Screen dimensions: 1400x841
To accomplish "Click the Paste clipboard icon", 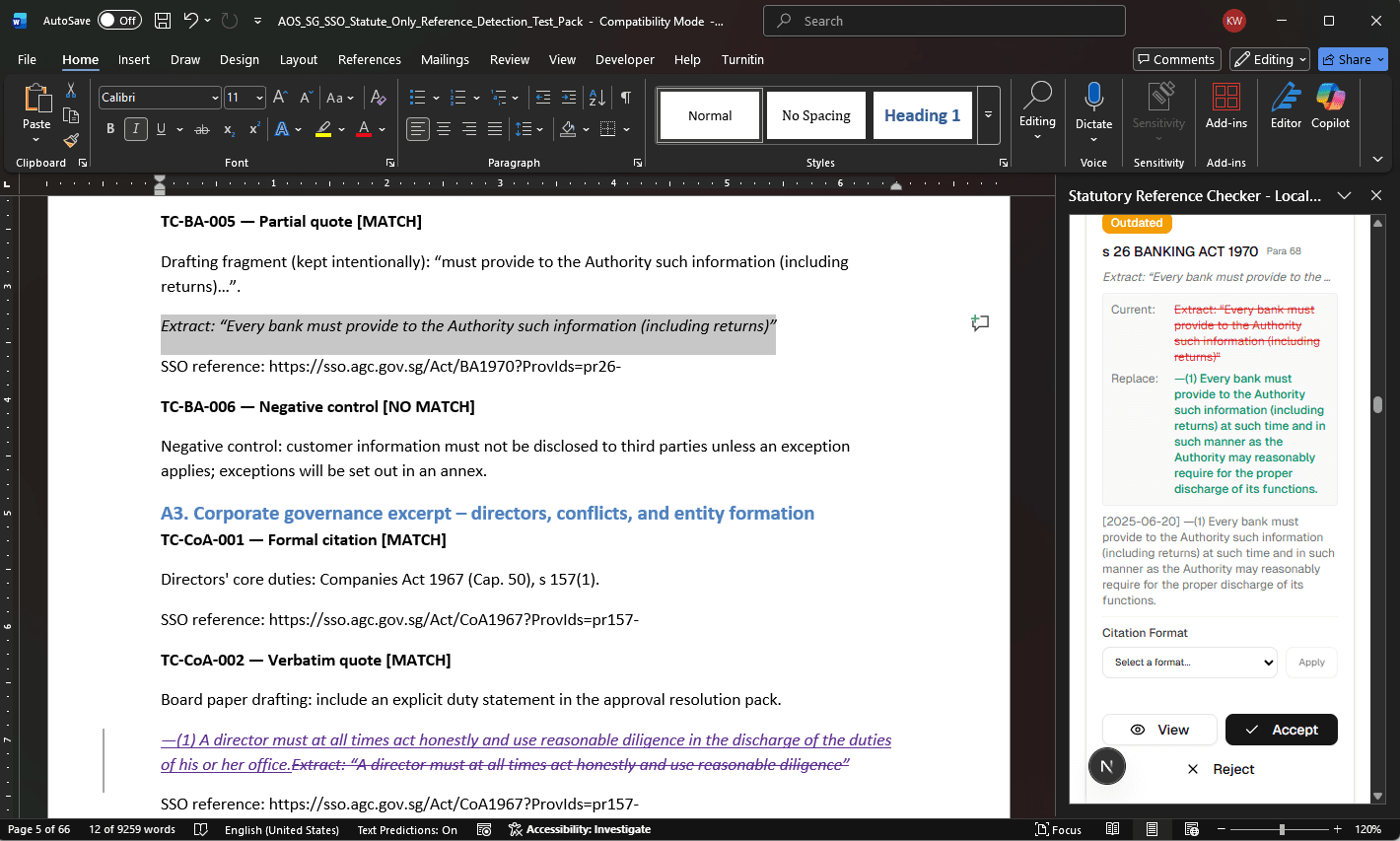I will (36, 99).
